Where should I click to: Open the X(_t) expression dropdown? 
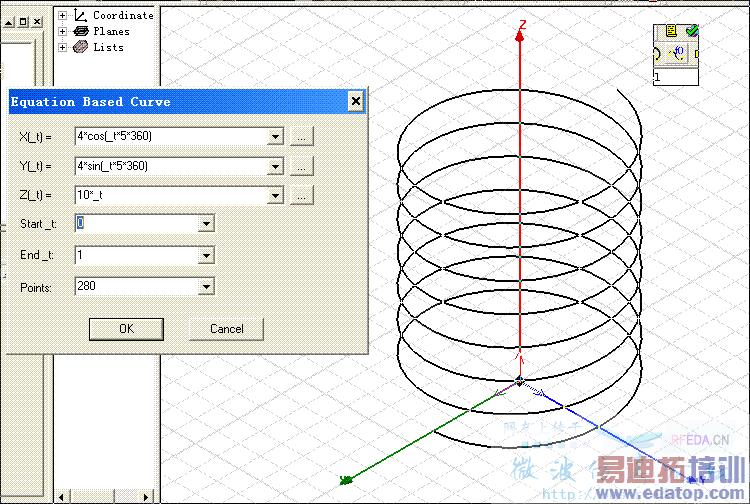coord(275,137)
